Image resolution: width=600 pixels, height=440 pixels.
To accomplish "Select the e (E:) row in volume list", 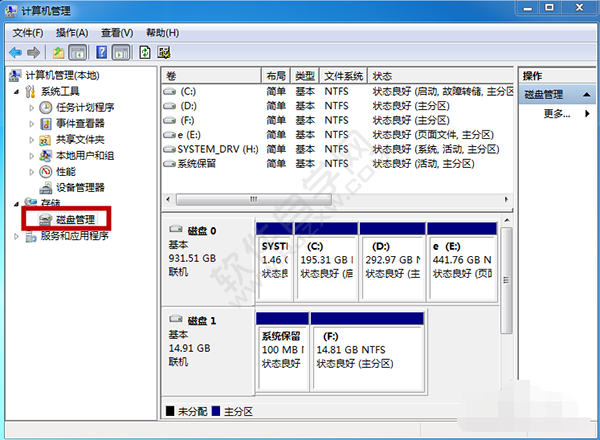I will 337,135.
